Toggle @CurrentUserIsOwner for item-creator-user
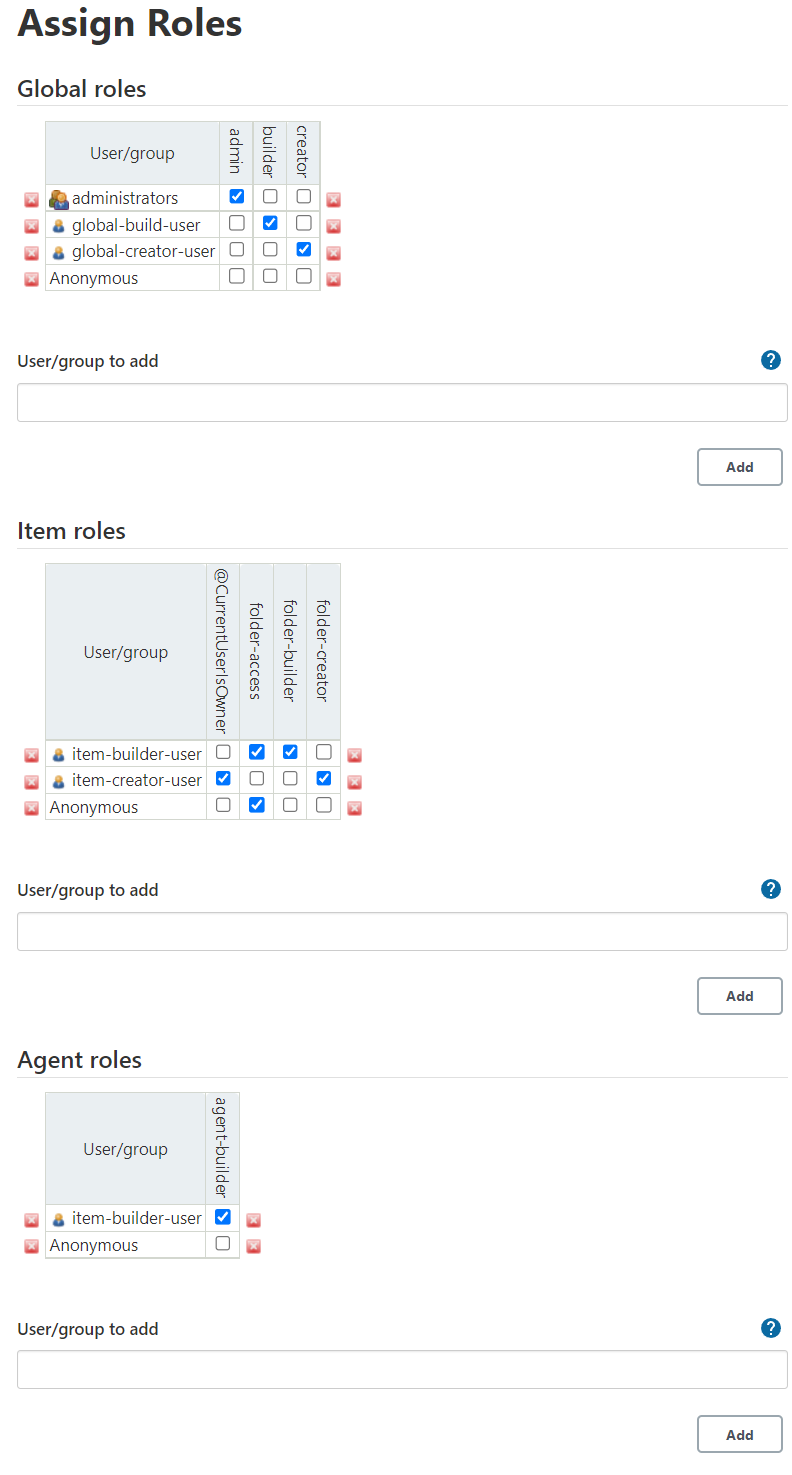The height and width of the screenshot is (1475, 792). pyautogui.click(x=223, y=778)
